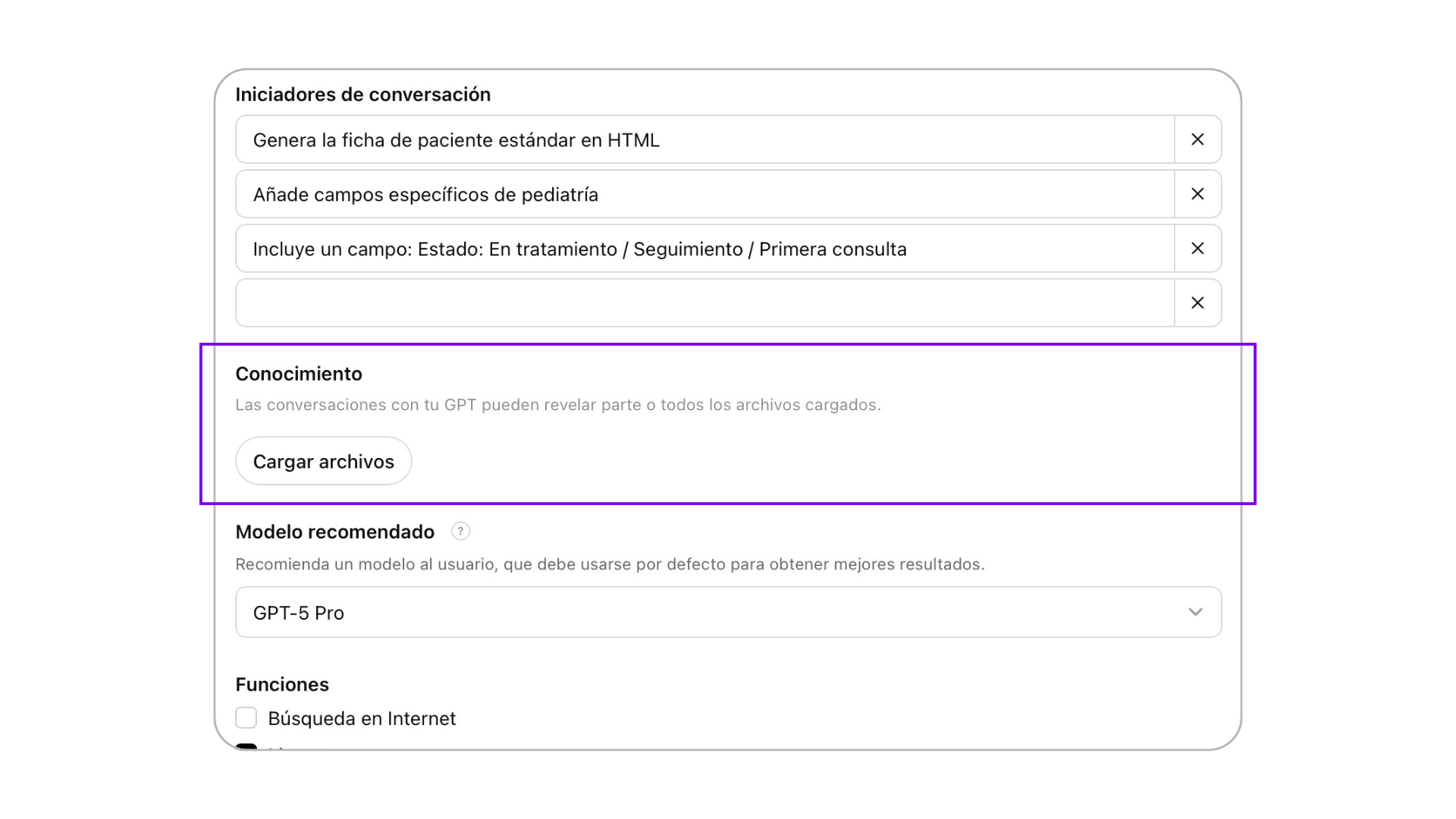Click the "Recomienda un modelo al usuario" description
Image resolution: width=1456 pixels, height=819 pixels.
coord(610,564)
